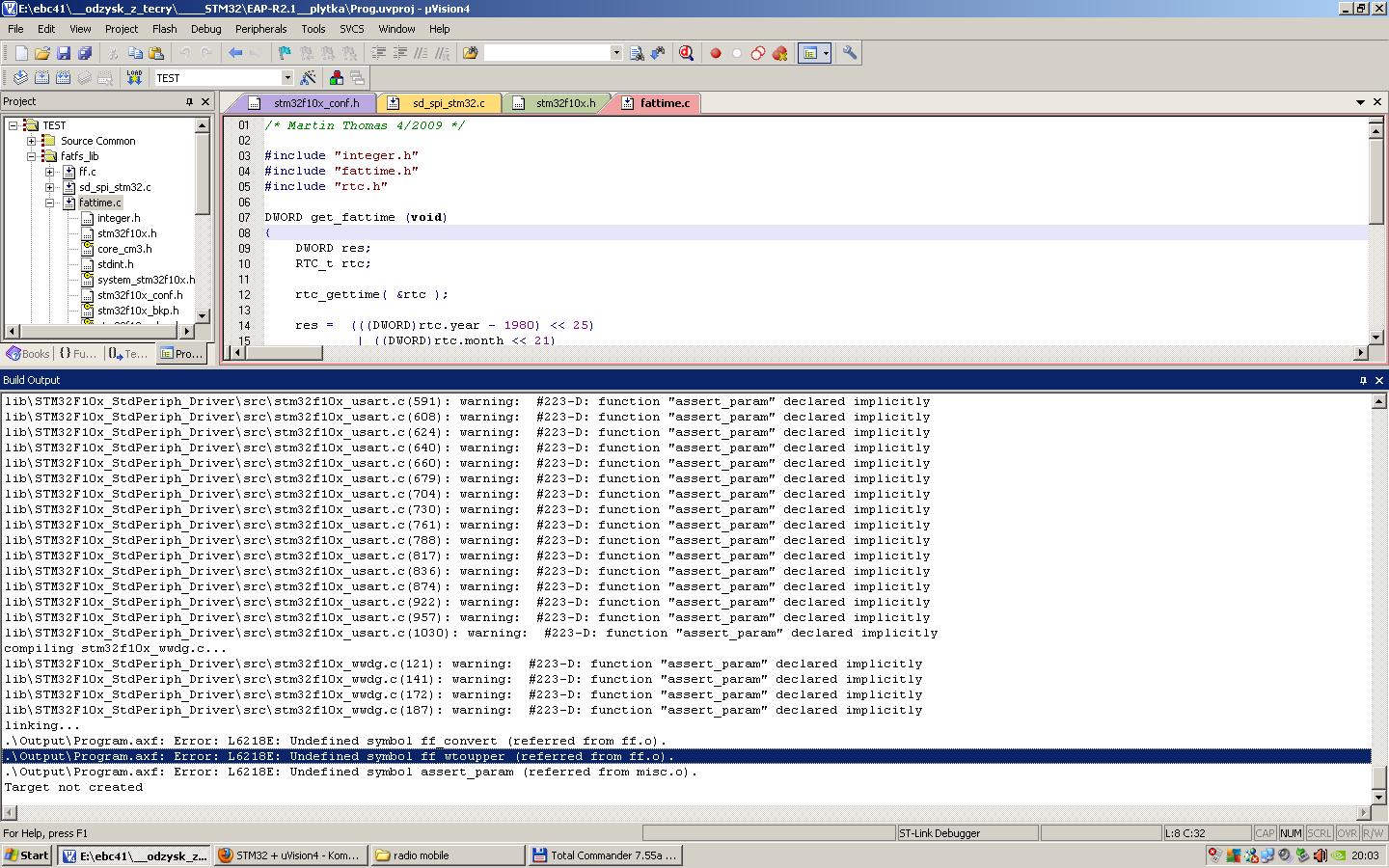Screen dimensions: 1389x868
Task: Switch to STM32 + uVision4 browser taskbar button
Action: (x=289, y=855)
